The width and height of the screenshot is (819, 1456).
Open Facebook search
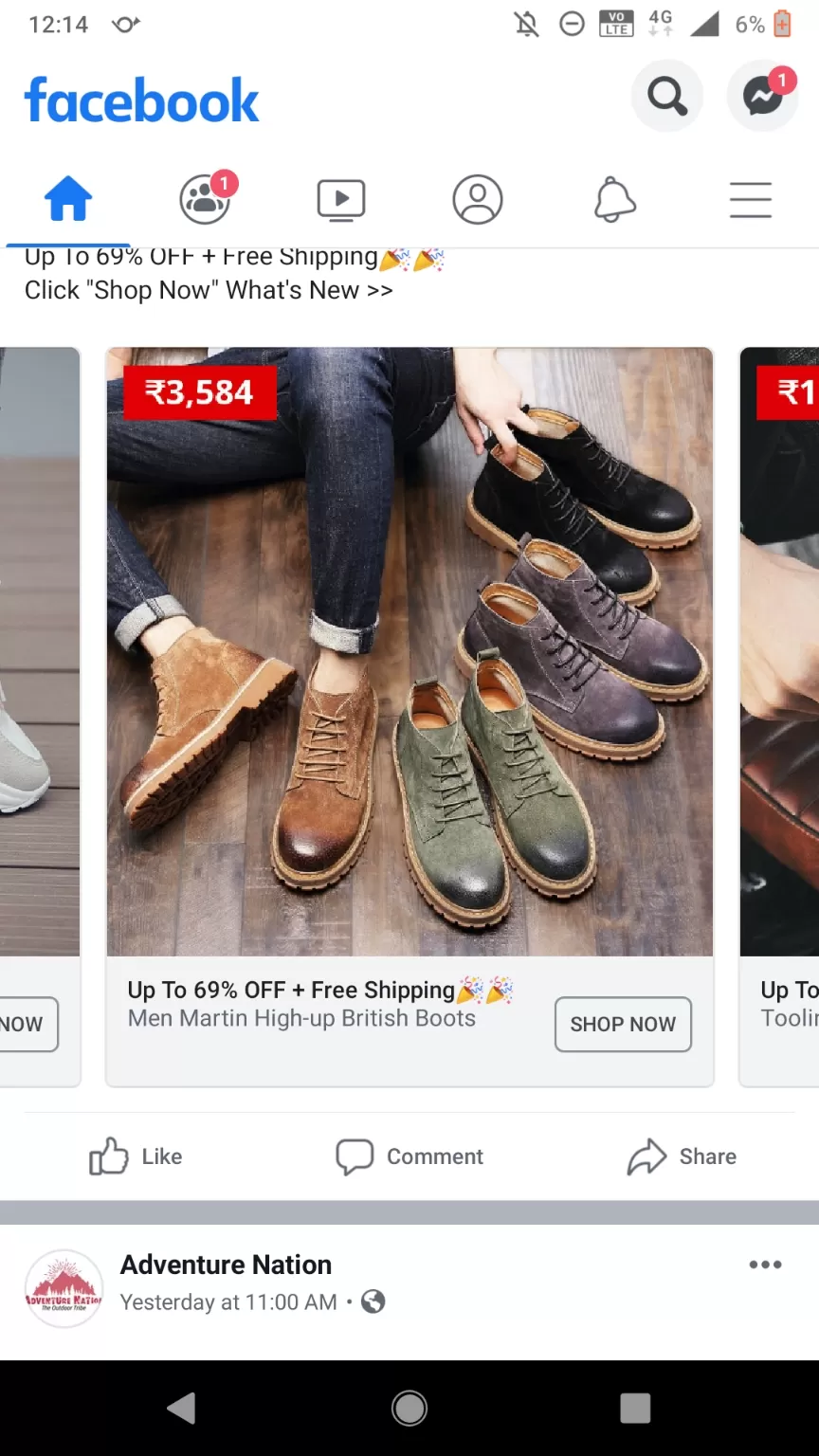click(x=666, y=97)
